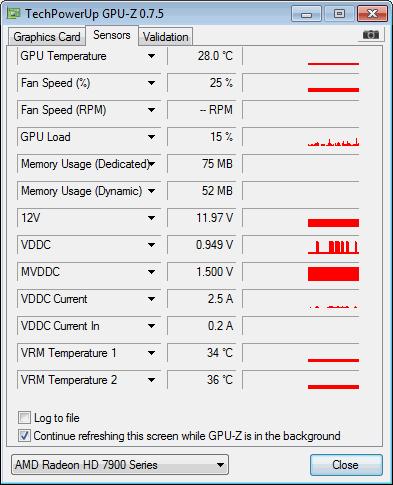Maximize the GPU-Z window

click(x=339, y=14)
